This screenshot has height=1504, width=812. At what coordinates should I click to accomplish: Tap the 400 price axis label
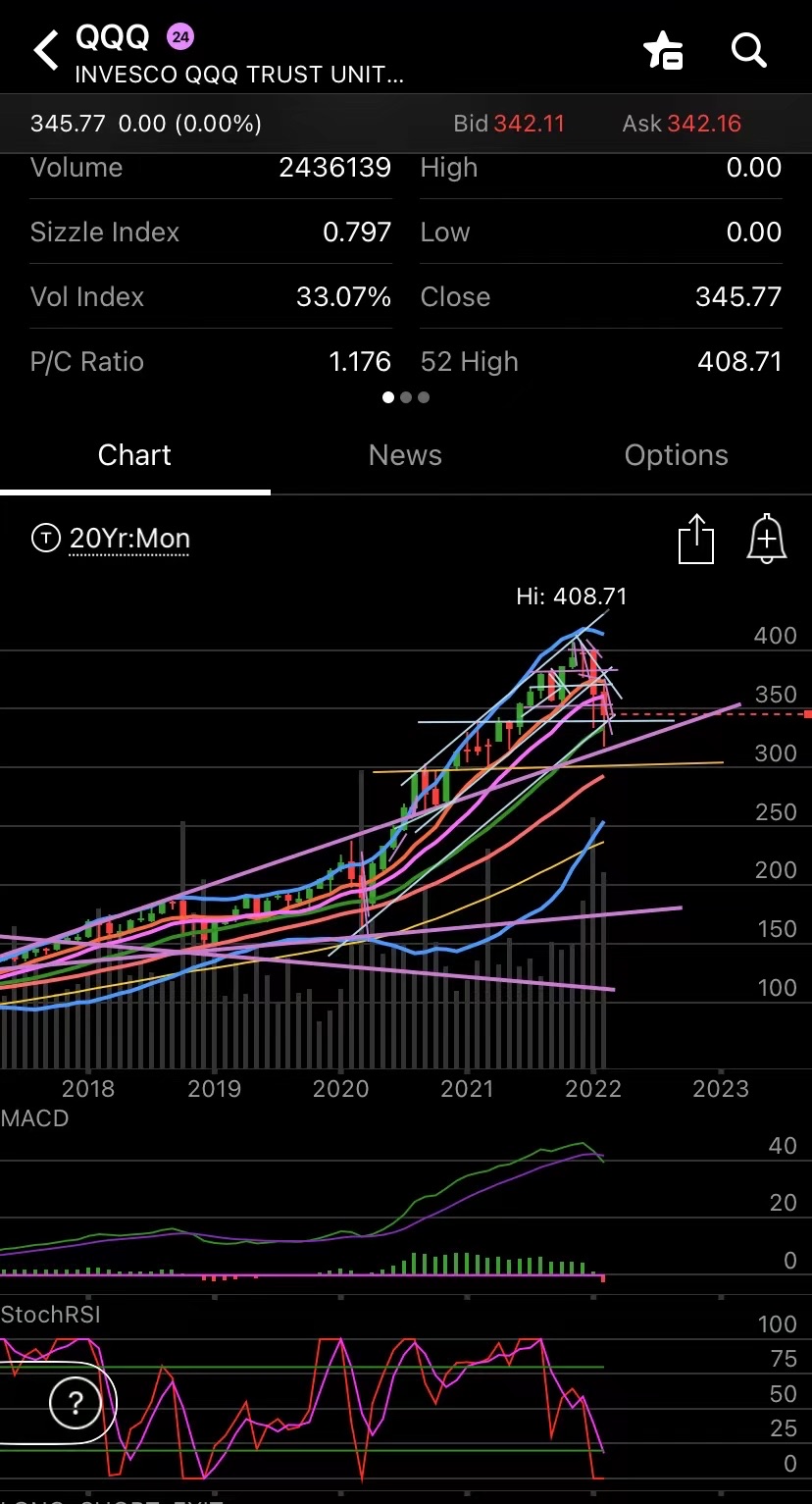pos(775,635)
